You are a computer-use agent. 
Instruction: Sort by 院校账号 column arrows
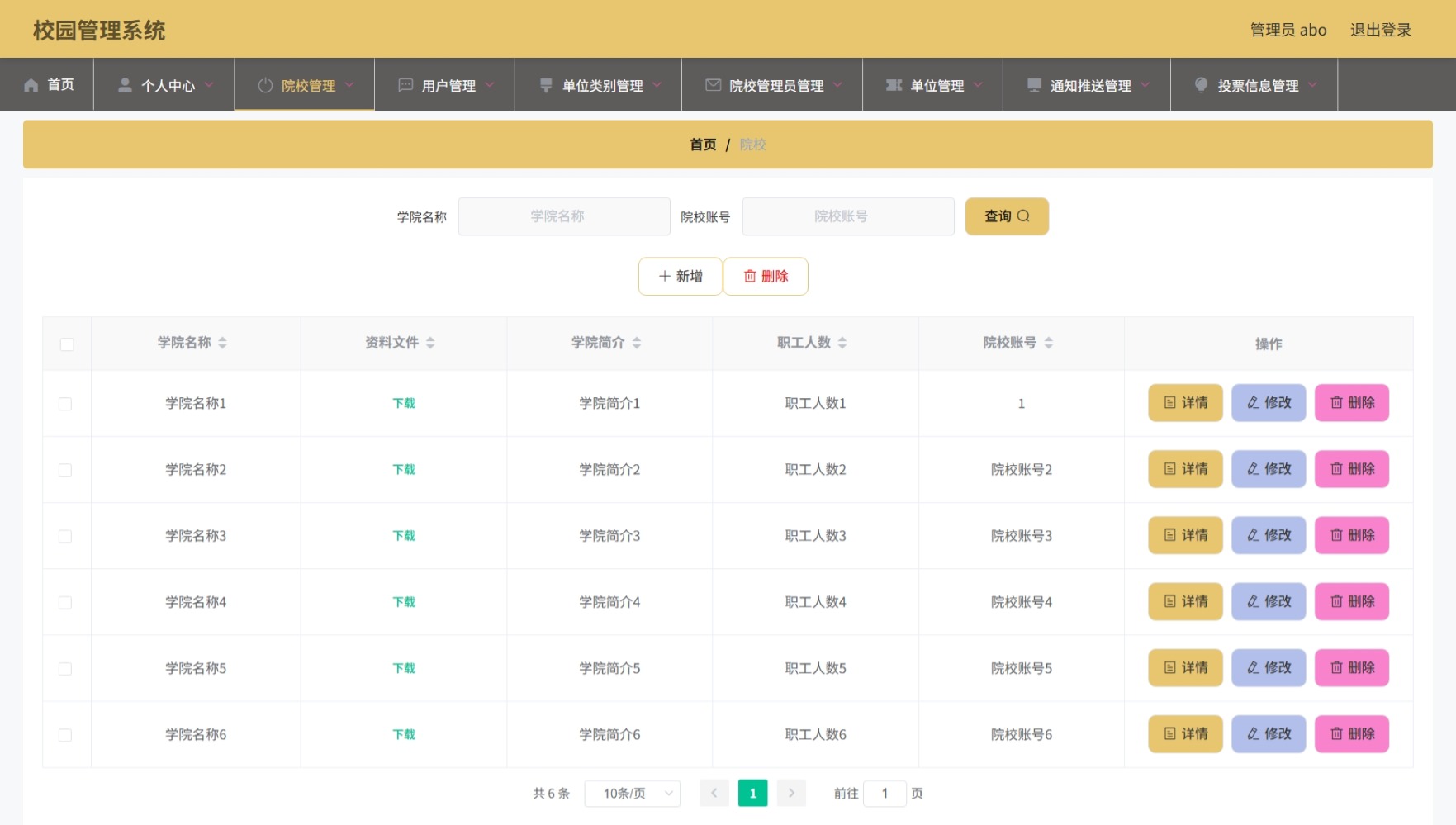[1048, 343]
